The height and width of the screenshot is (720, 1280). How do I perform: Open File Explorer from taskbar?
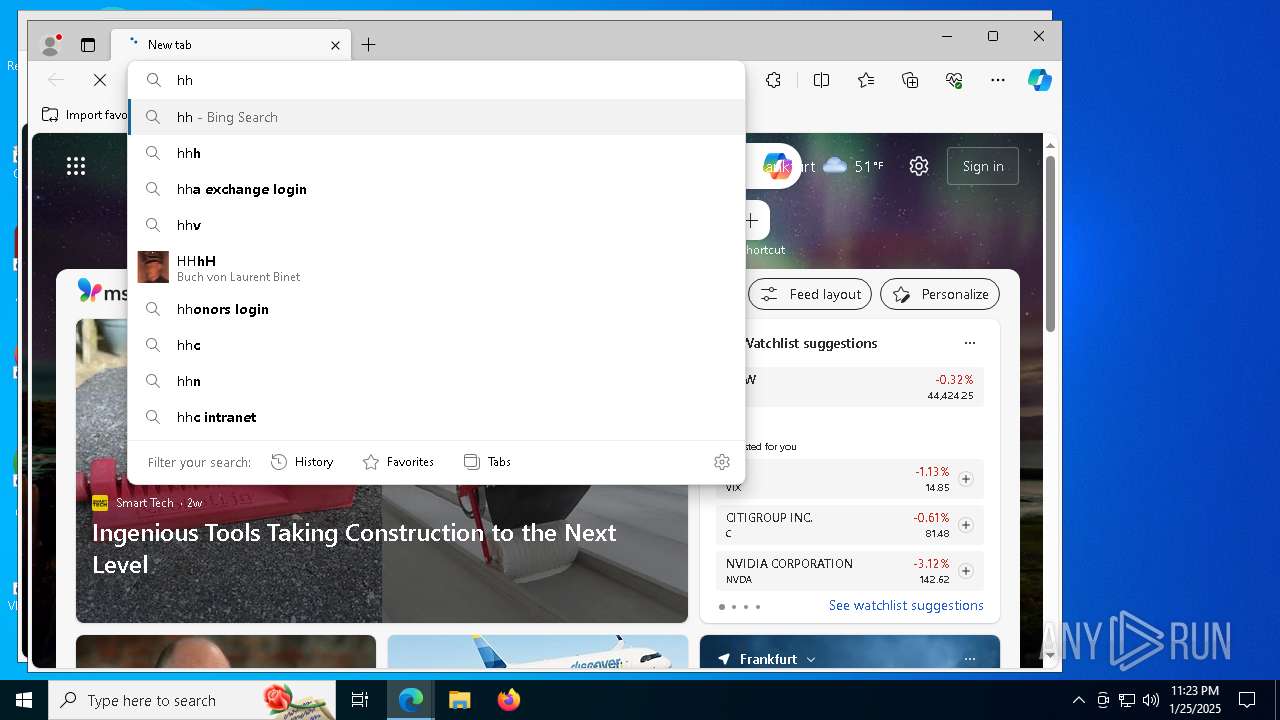pyautogui.click(x=459, y=700)
